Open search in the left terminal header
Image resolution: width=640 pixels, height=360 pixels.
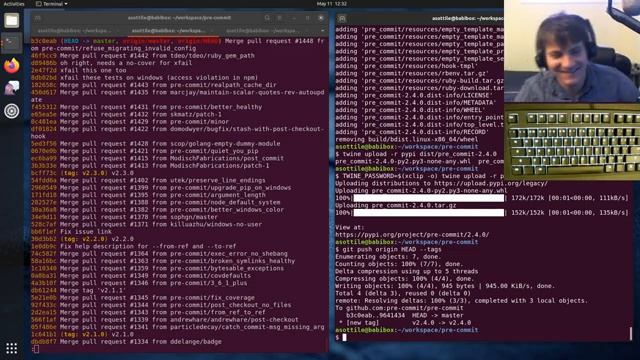267,18
